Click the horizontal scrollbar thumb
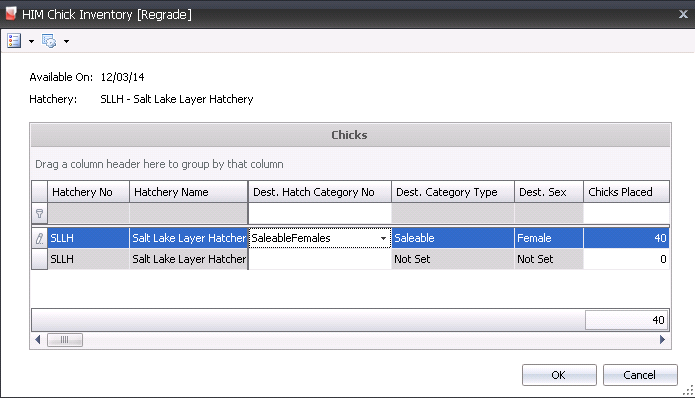695x398 pixels. point(65,340)
